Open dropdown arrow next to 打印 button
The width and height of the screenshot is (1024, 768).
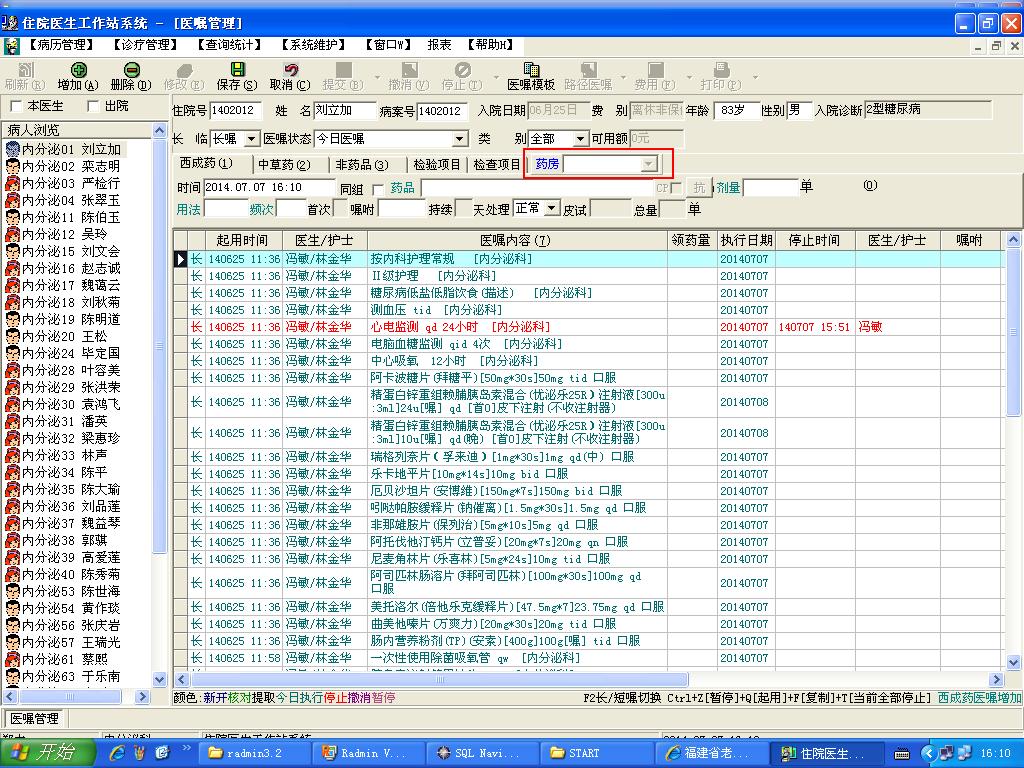click(755, 77)
